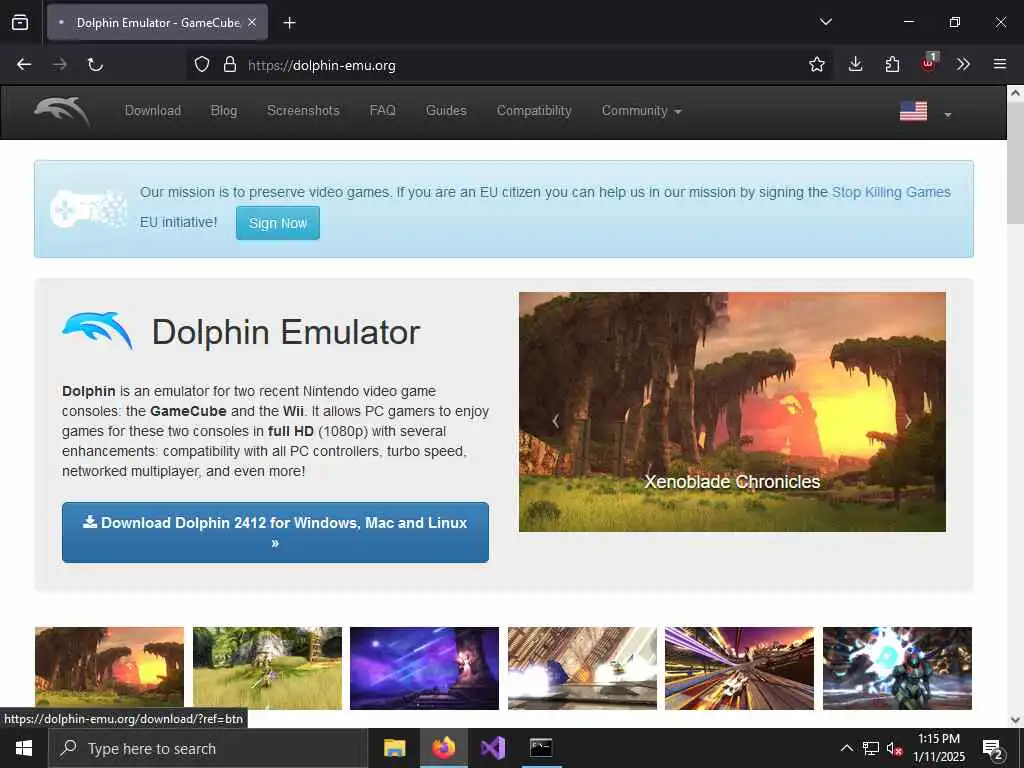Click the address bar URL field

click(x=509, y=65)
